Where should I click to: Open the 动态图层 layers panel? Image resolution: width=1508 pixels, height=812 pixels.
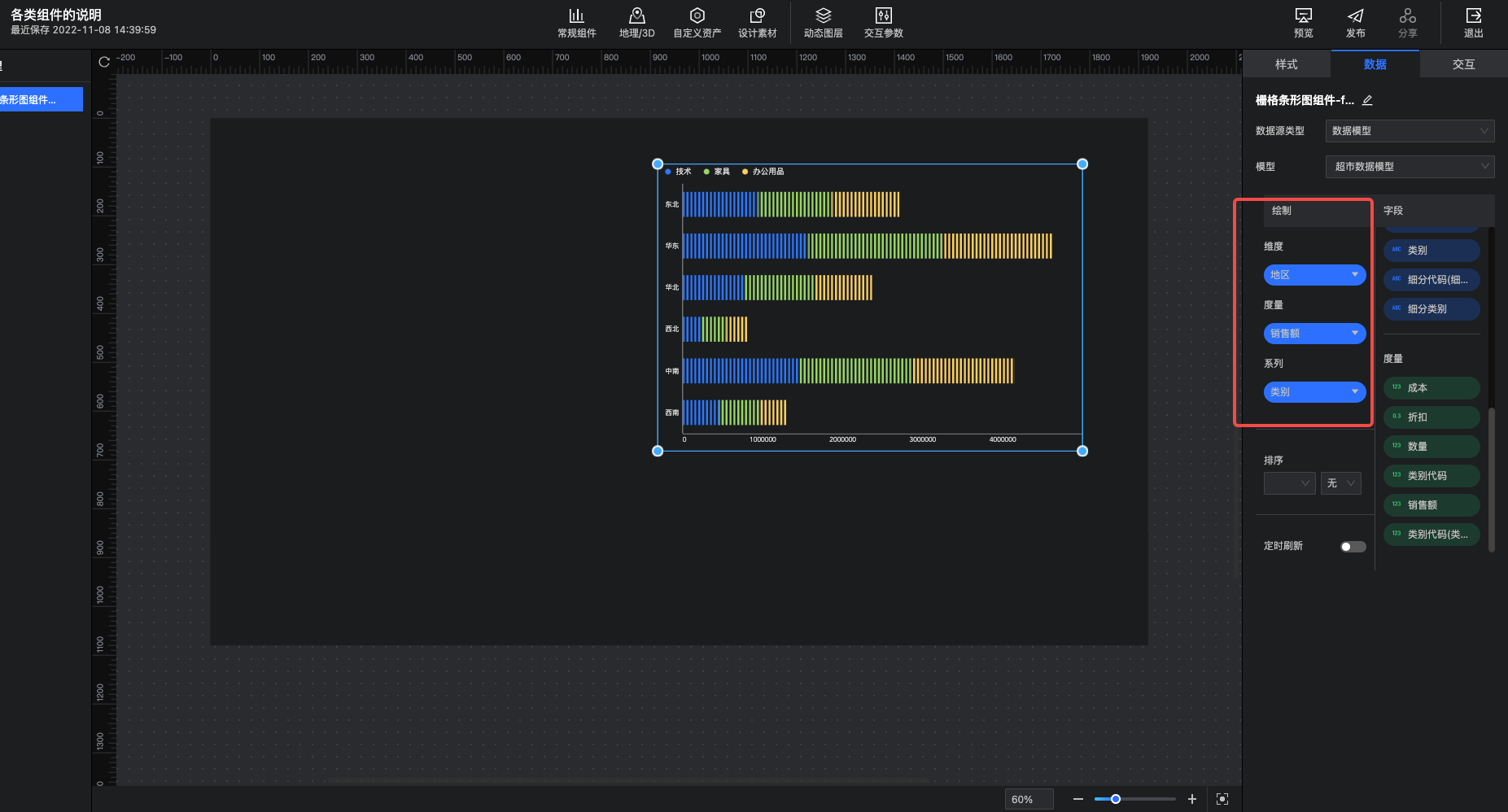tap(823, 23)
